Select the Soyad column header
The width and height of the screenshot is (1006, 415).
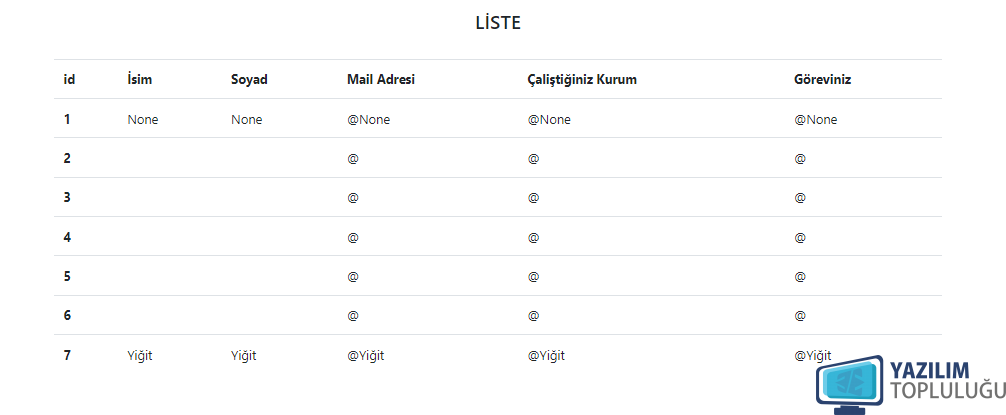click(x=249, y=80)
